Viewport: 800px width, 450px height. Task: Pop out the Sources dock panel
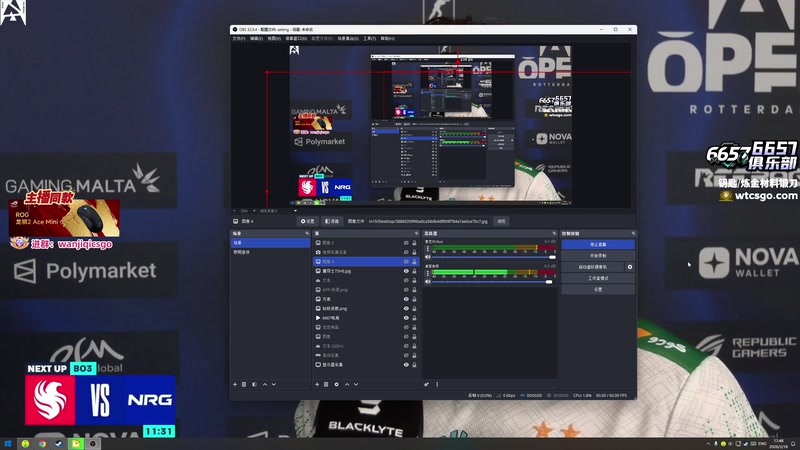(x=417, y=233)
